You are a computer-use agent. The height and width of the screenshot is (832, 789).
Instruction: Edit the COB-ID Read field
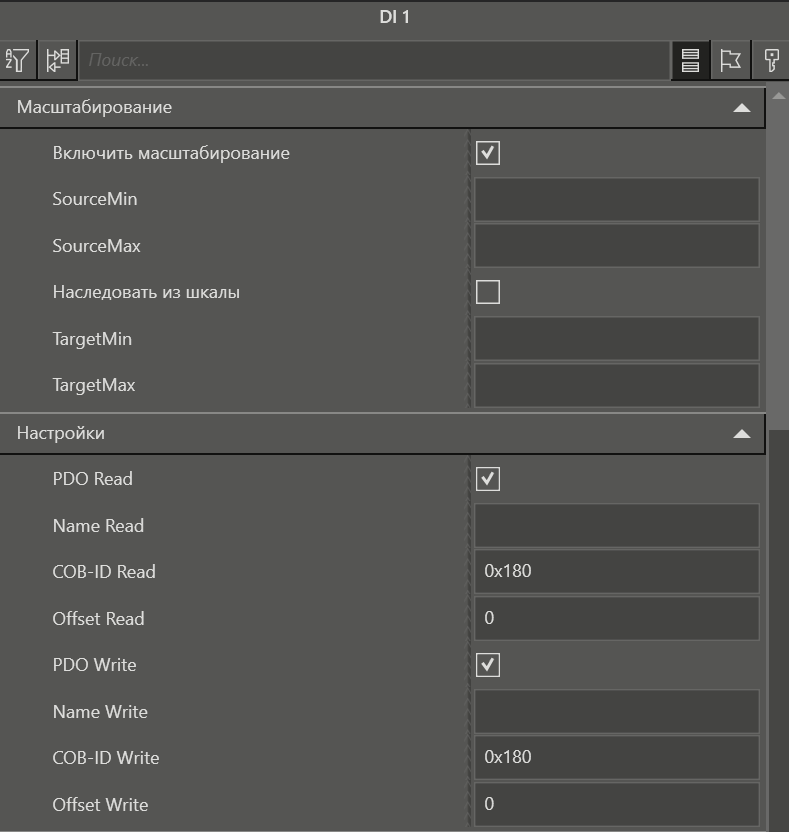(x=617, y=571)
